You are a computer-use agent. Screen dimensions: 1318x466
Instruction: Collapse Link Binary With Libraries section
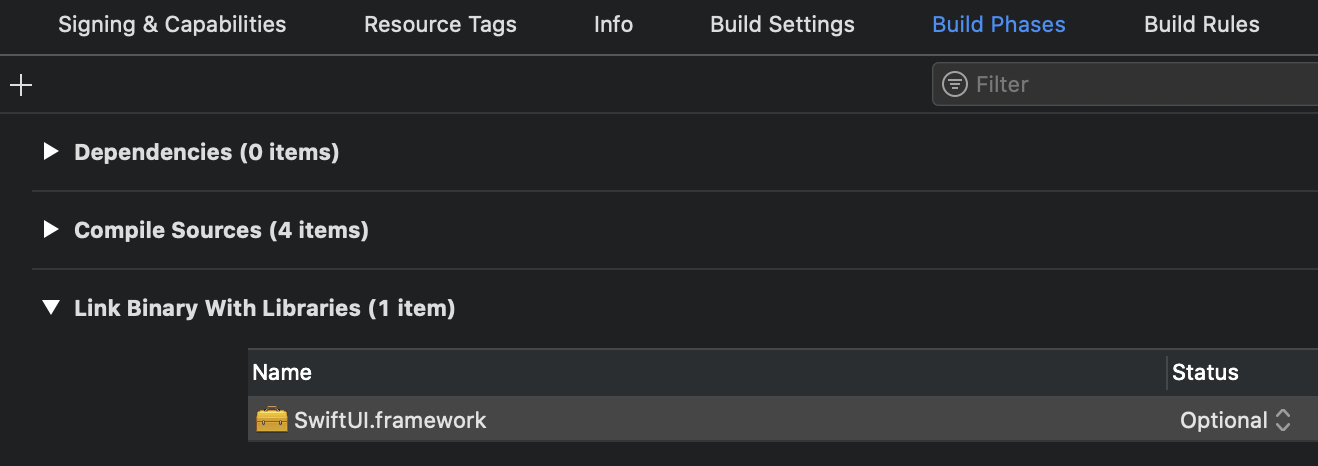pyautogui.click(x=51, y=308)
